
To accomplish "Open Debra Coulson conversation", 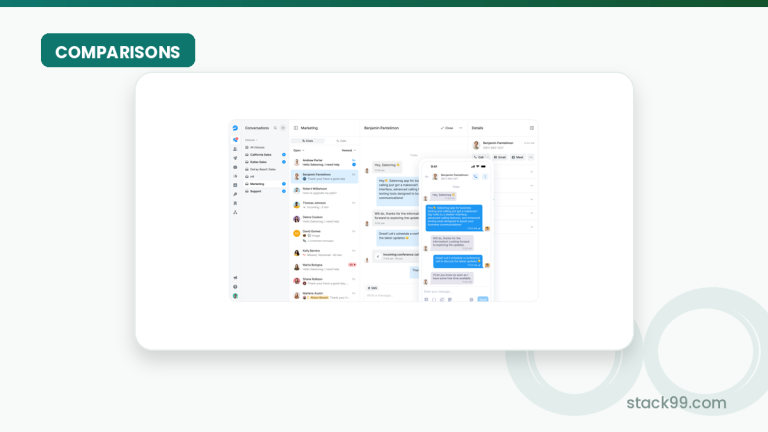I will click(x=324, y=219).
